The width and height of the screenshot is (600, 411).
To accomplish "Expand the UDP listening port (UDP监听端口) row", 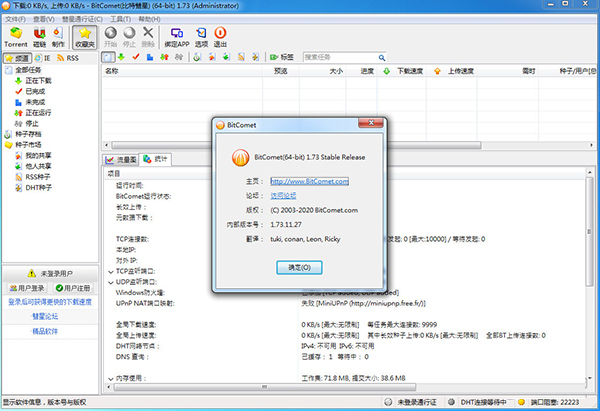I will [109, 281].
